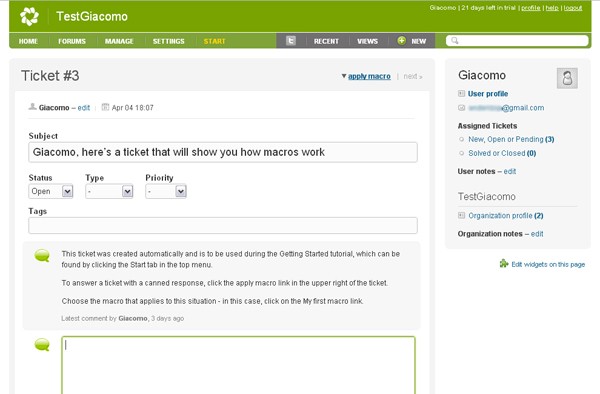Click the green plus New icon
The width and height of the screenshot is (600, 394).
click(x=401, y=41)
